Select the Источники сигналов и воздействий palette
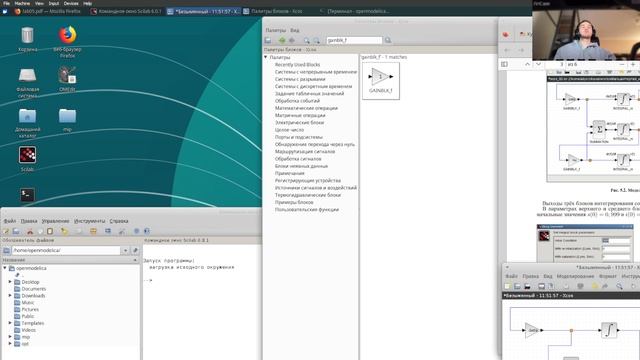This screenshot has width=640, height=360. (316, 188)
